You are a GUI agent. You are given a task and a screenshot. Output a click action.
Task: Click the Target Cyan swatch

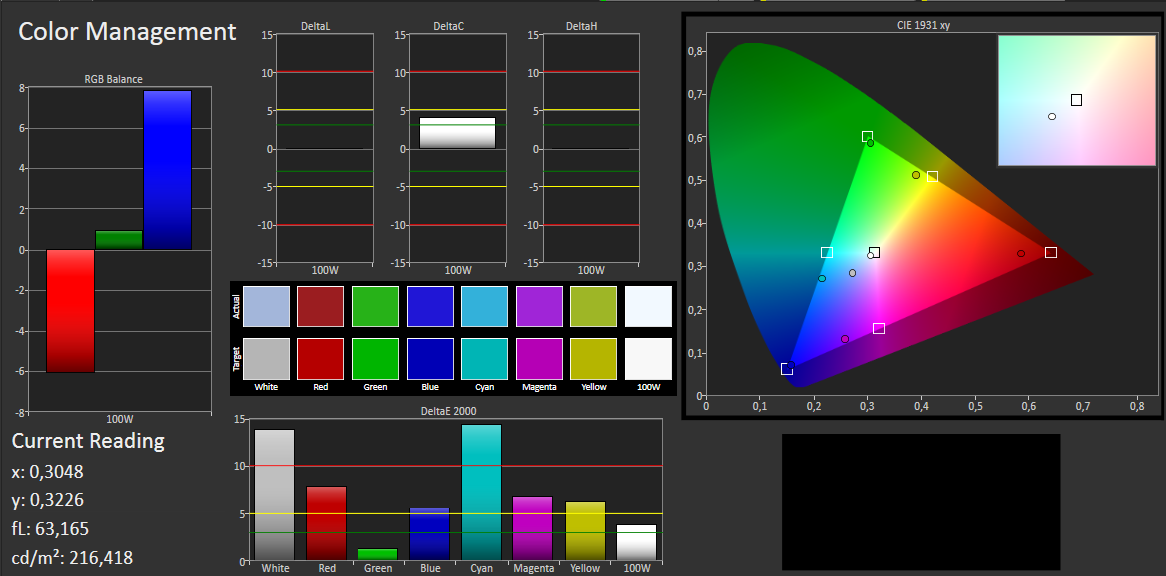485,359
